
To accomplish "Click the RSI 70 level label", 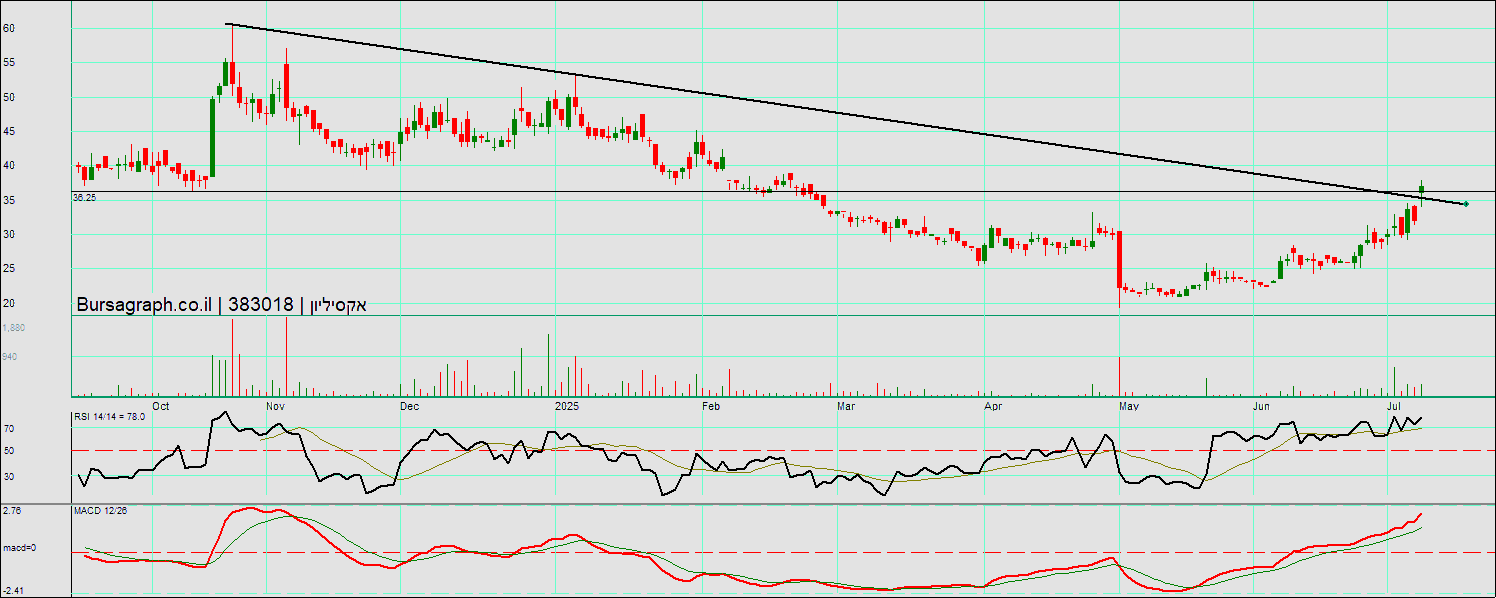I will point(8,428).
